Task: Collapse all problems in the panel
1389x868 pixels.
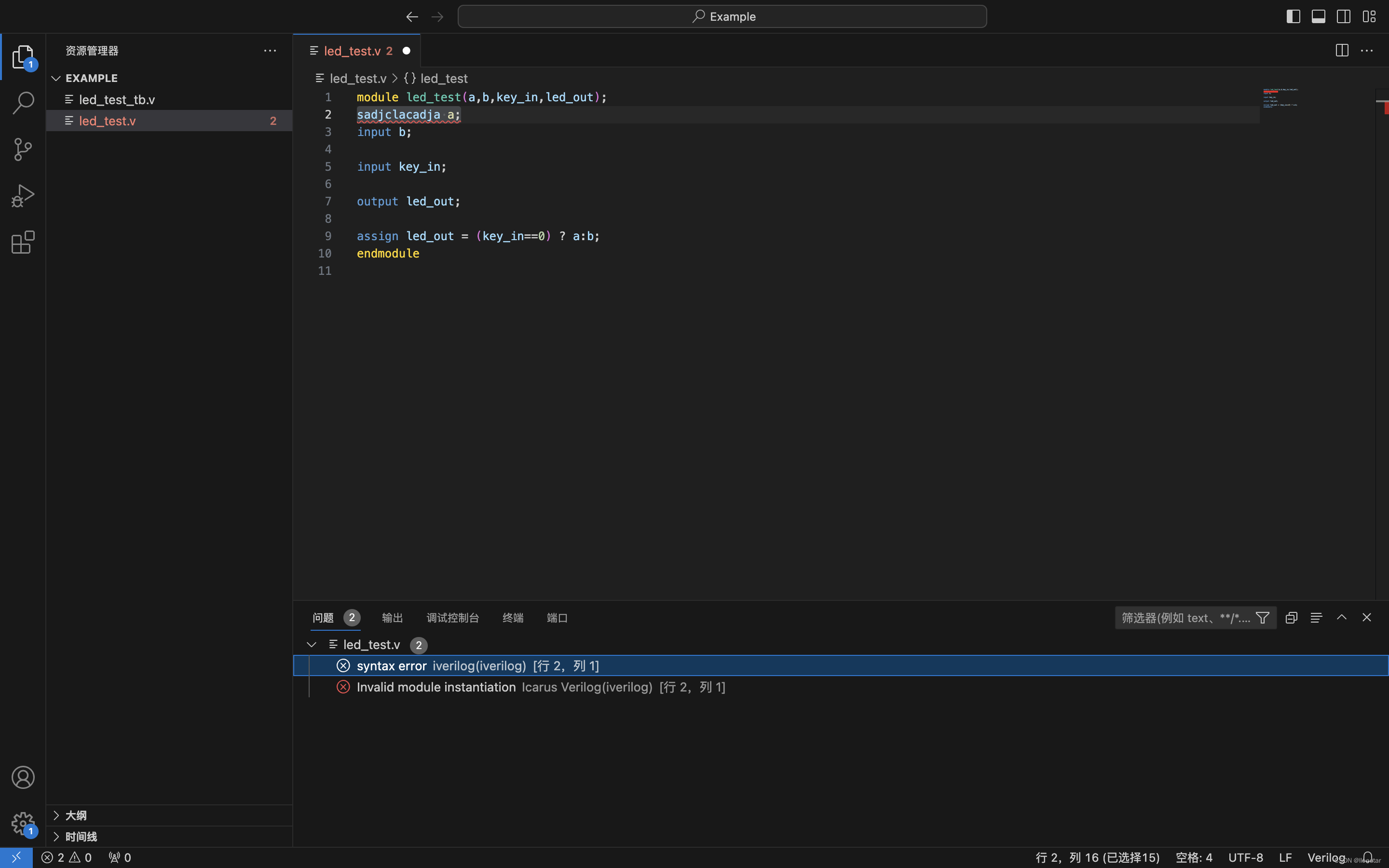Action: (x=1292, y=618)
